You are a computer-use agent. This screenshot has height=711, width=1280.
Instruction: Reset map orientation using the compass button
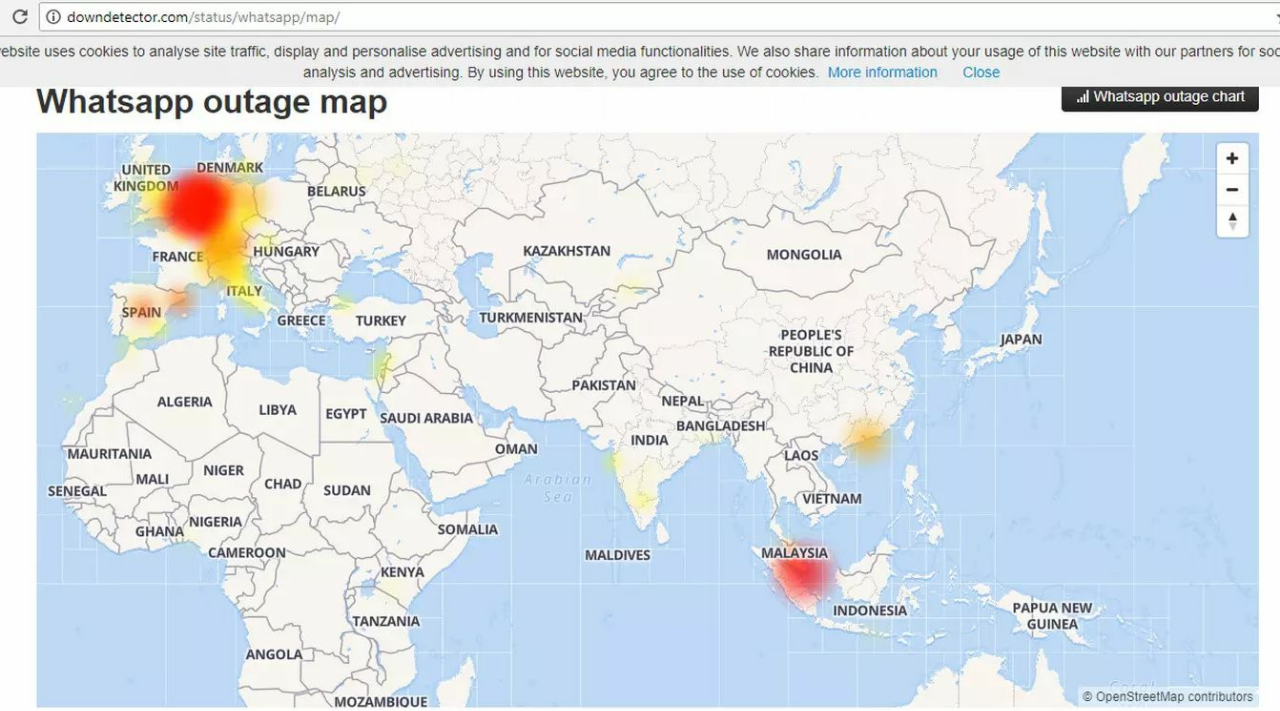pos(1232,221)
